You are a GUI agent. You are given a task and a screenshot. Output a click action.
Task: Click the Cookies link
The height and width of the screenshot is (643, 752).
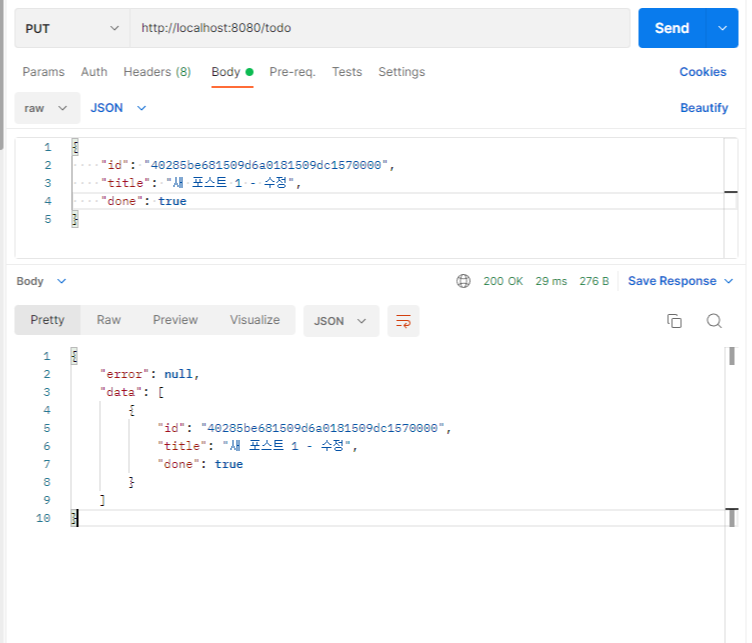(703, 72)
